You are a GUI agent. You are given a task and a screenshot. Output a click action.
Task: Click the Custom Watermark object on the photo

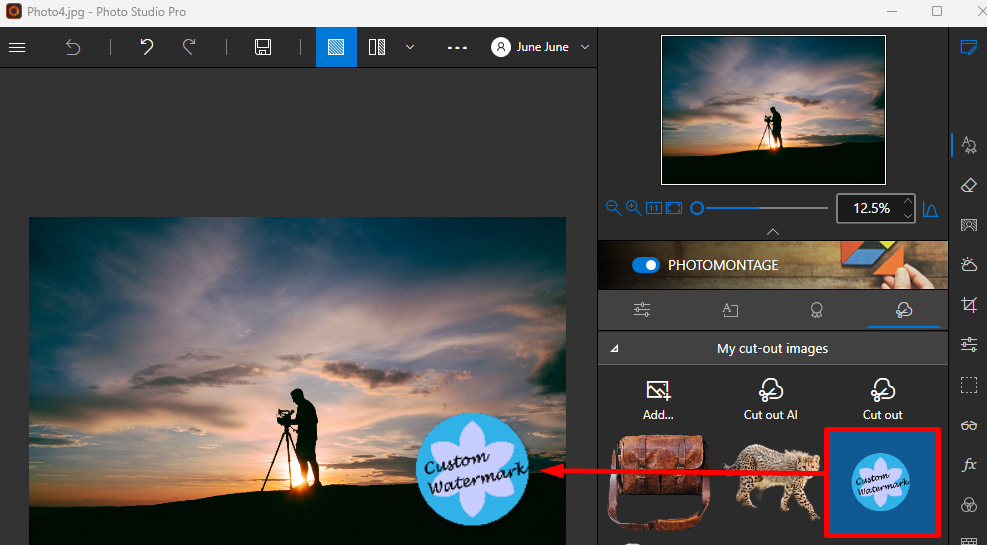pos(472,469)
